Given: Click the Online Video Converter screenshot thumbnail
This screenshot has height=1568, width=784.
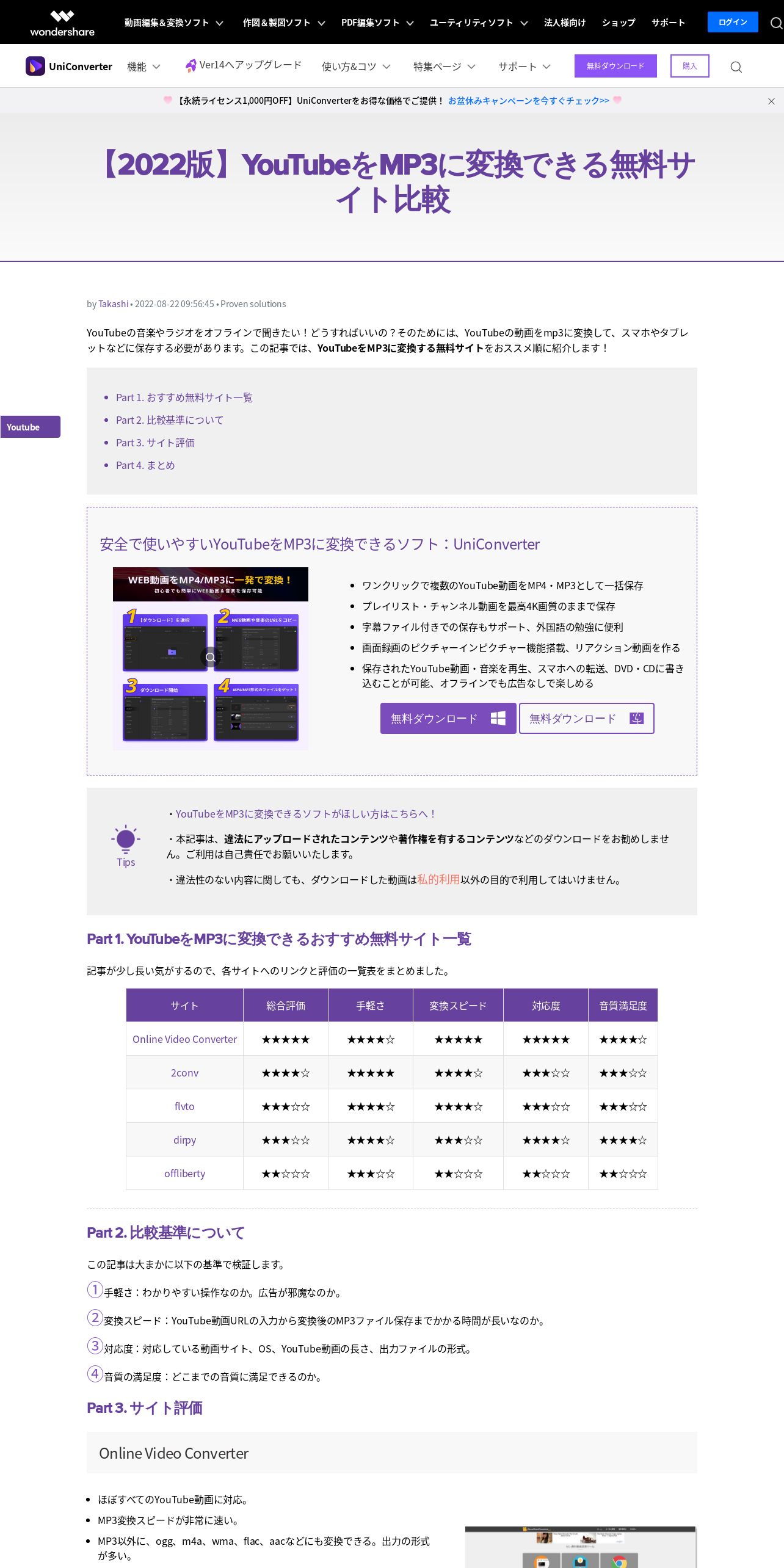Looking at the screenshot, I should (x=581, y=1547).
